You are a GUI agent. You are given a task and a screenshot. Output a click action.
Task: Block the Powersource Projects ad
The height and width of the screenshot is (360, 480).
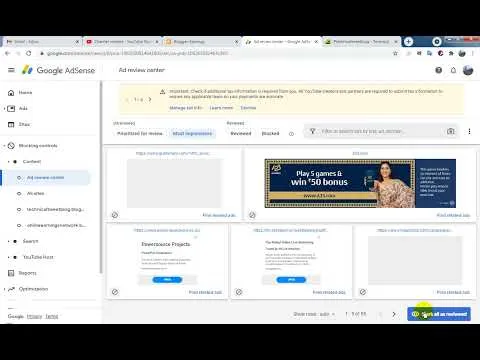[x=115, y=292]
